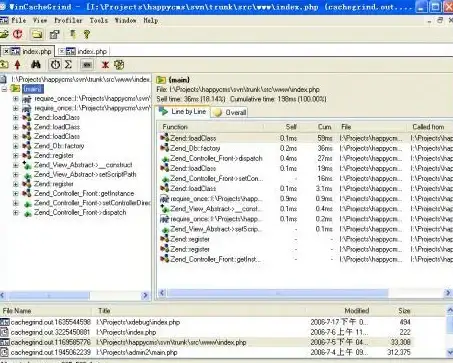Open the Profiler menu
This screenshot has height=363, width=453.
68,21
